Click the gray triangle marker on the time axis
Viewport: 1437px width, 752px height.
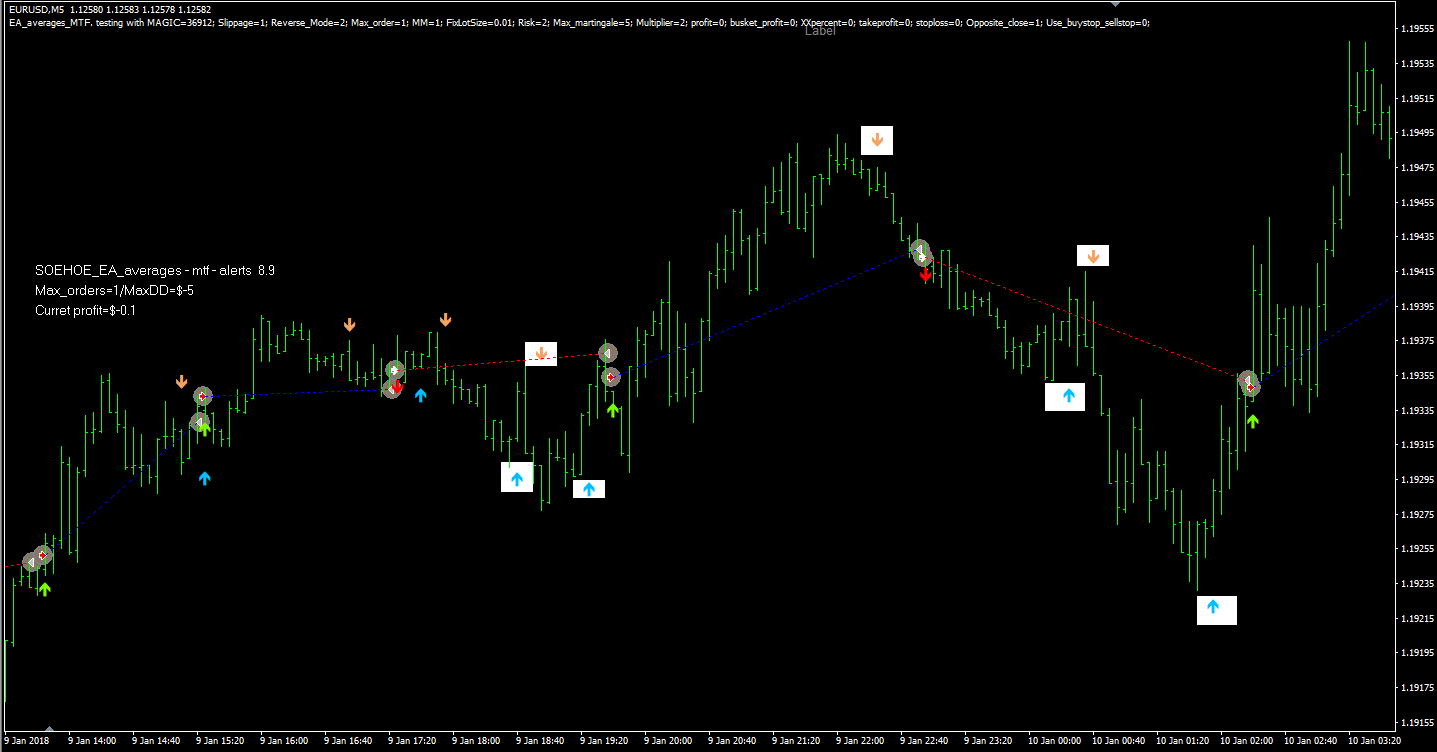[x=49, y=727]
